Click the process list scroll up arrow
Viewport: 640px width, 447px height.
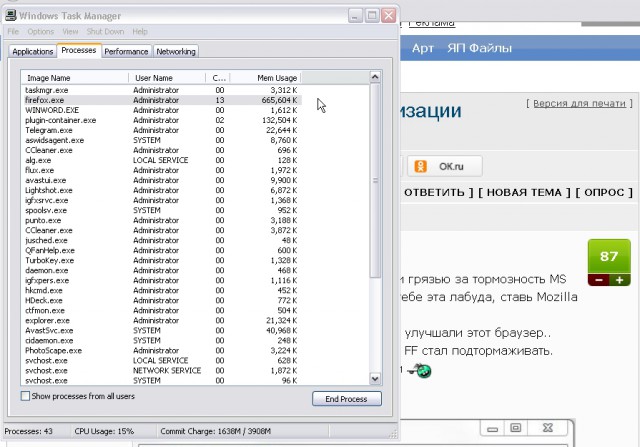(375, 77)
